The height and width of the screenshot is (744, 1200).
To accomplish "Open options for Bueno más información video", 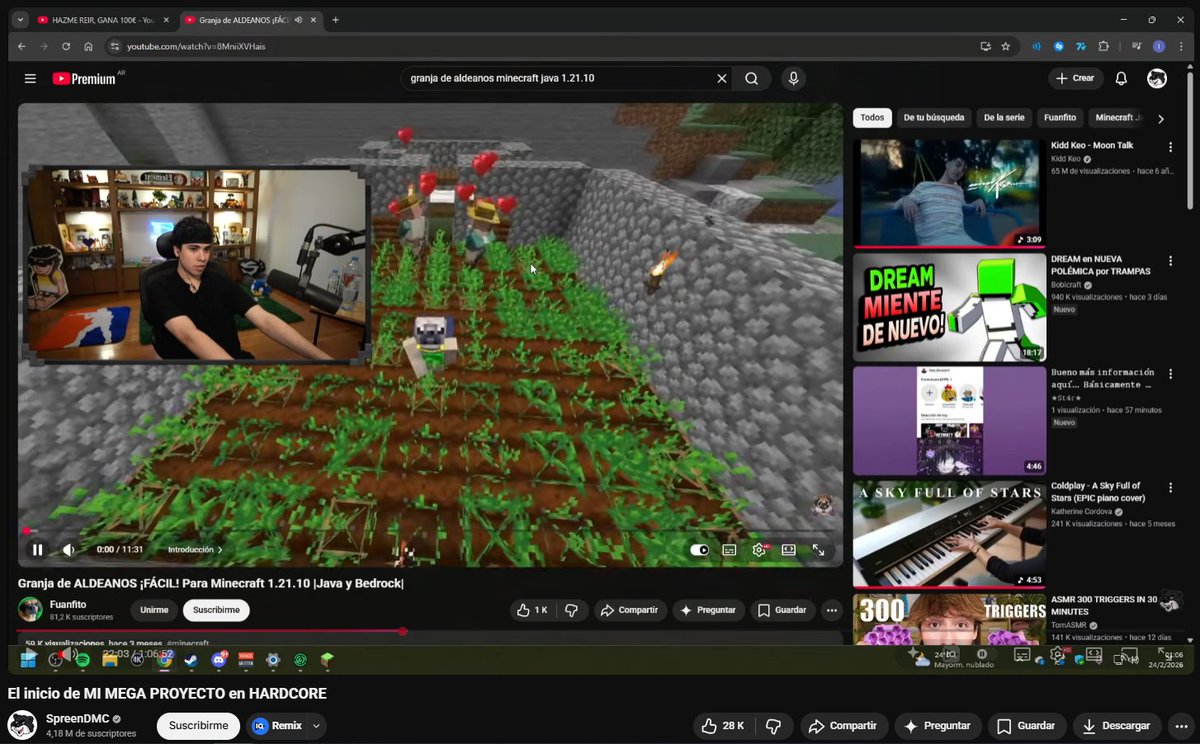I will tap(1171, 374).
